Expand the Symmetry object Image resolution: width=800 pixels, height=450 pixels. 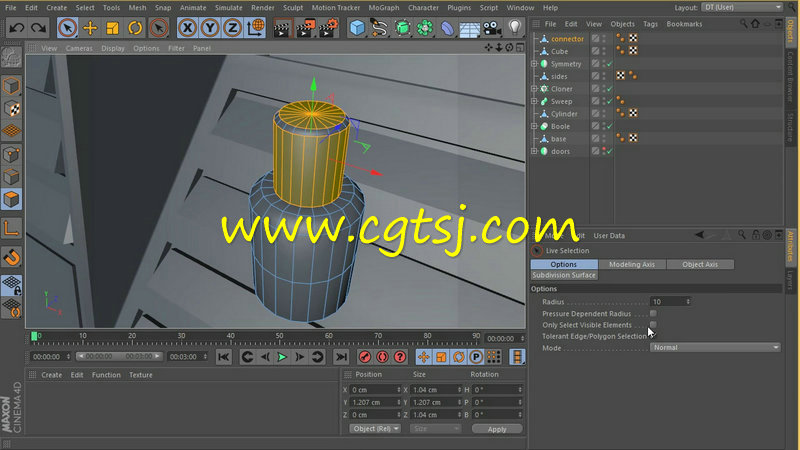534,64
